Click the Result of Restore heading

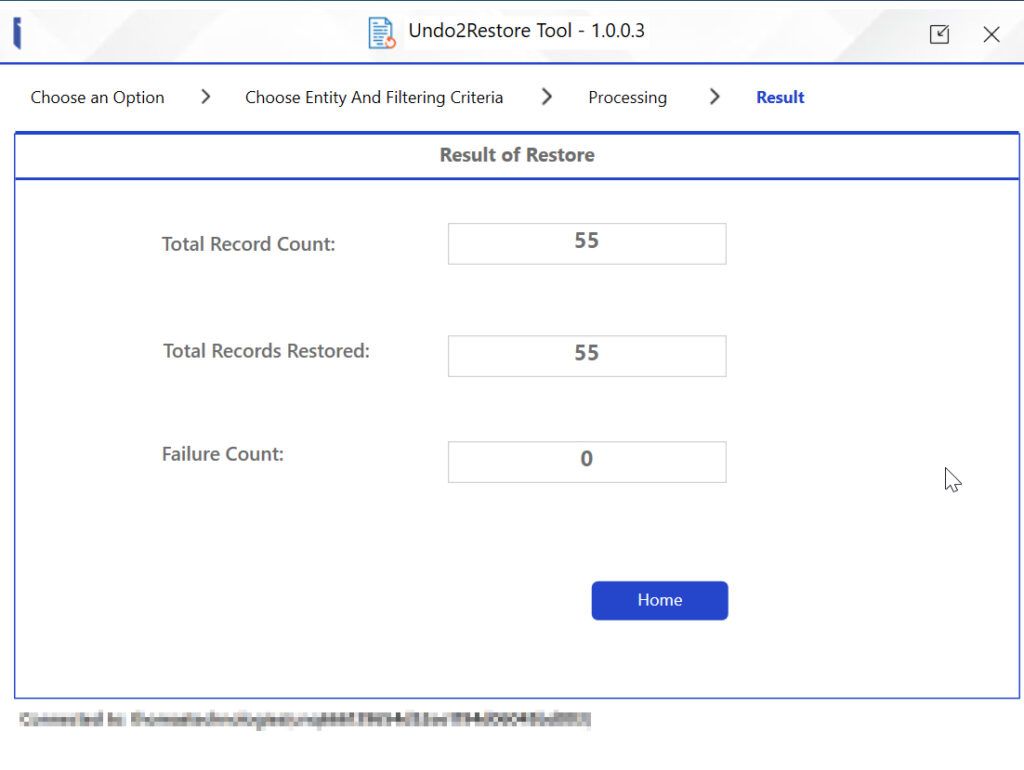click(x=517, y=155)
